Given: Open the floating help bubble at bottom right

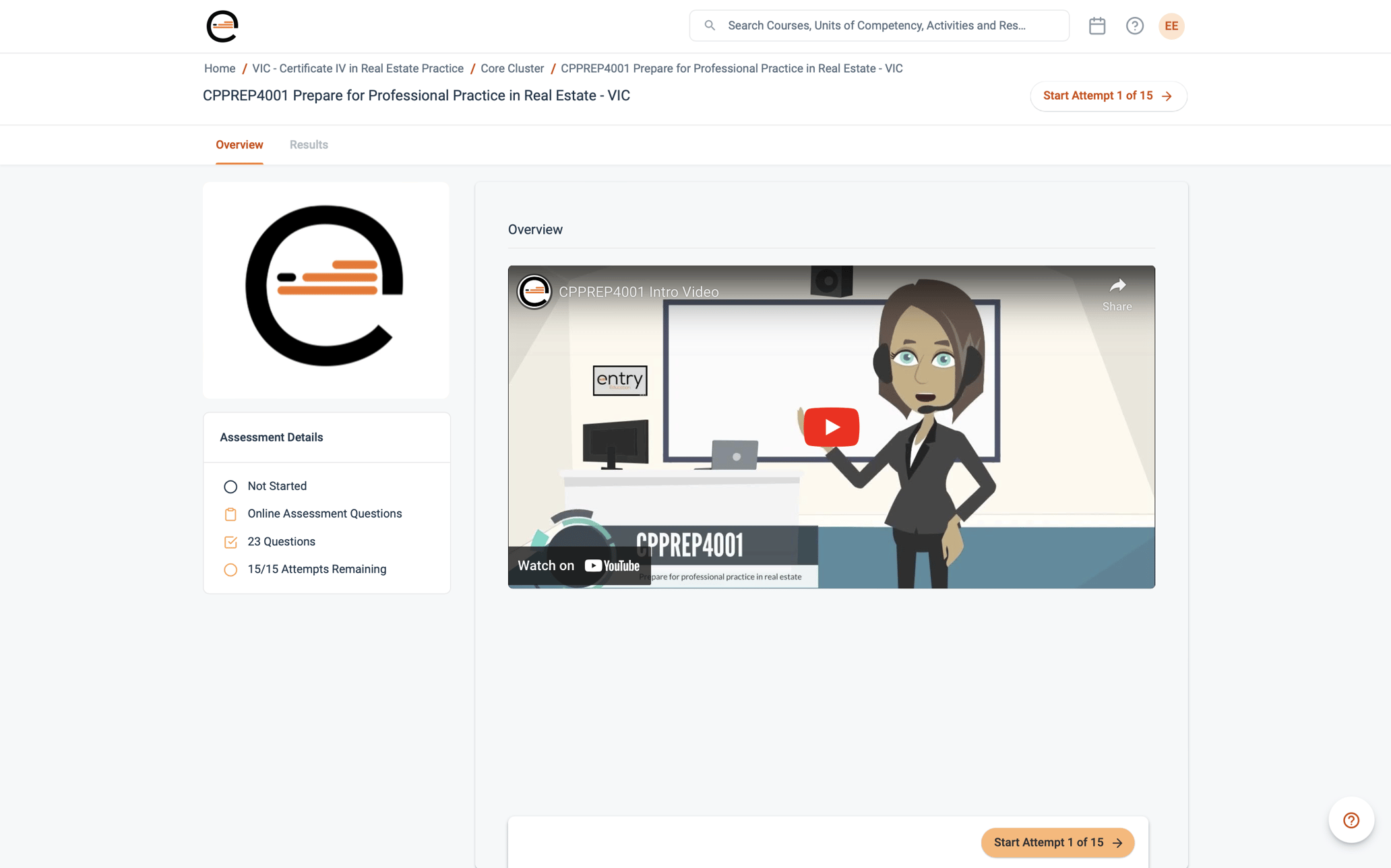Looking at the screenshot, I should click(x=1351, y=820).
